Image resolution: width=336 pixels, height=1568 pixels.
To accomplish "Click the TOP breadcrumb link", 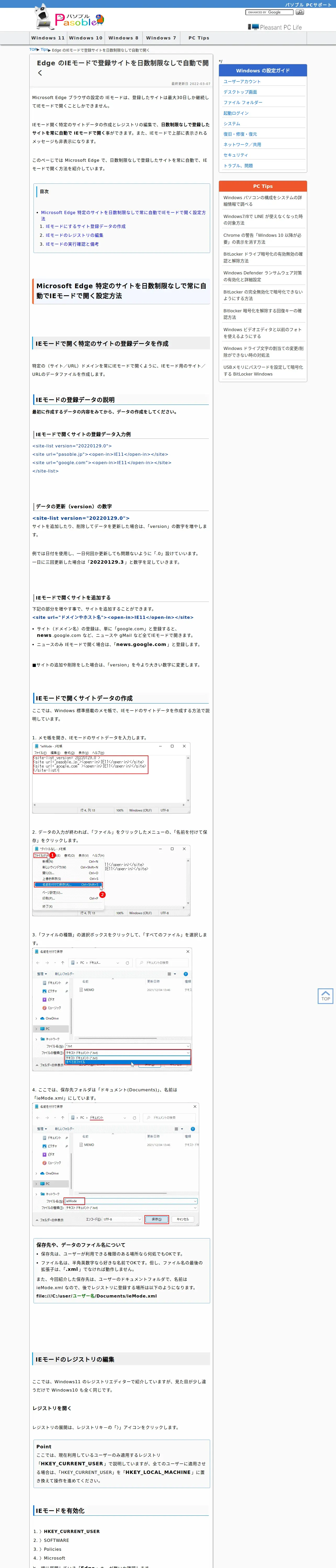I will tap(33, 50).
